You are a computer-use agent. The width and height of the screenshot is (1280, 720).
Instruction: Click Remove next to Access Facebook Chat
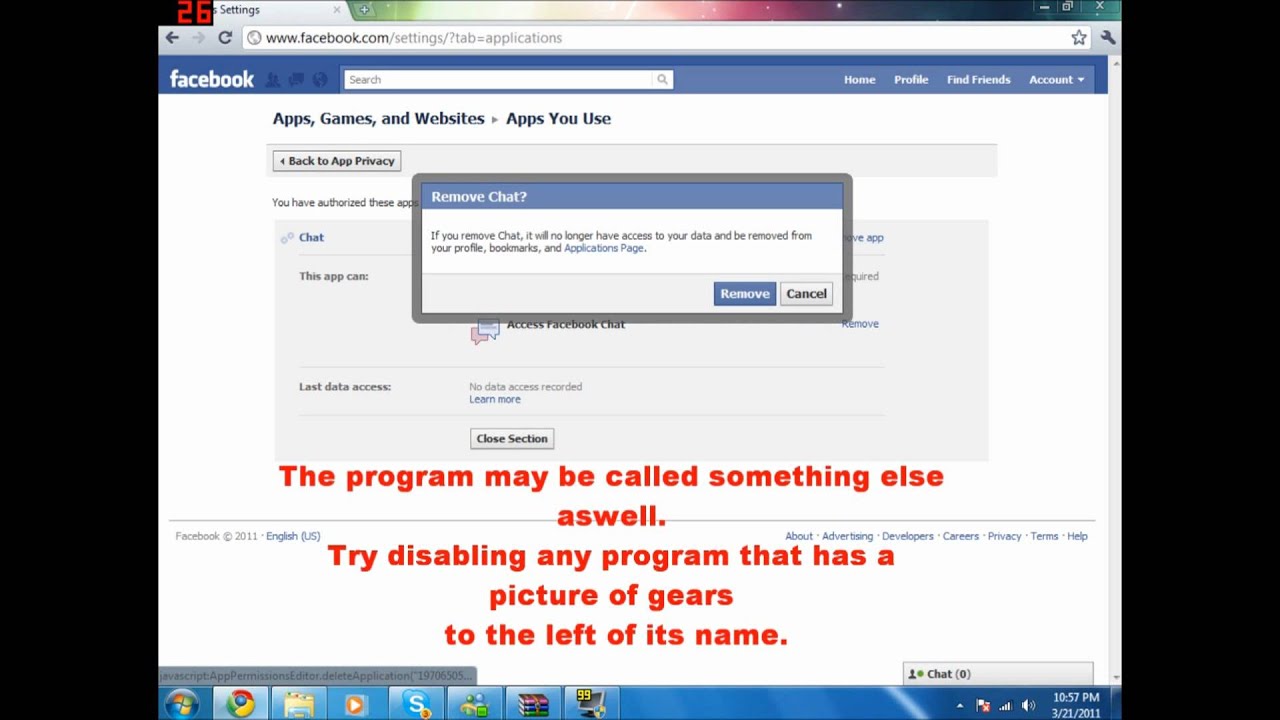pyautogui.click(x=860, y=324)
